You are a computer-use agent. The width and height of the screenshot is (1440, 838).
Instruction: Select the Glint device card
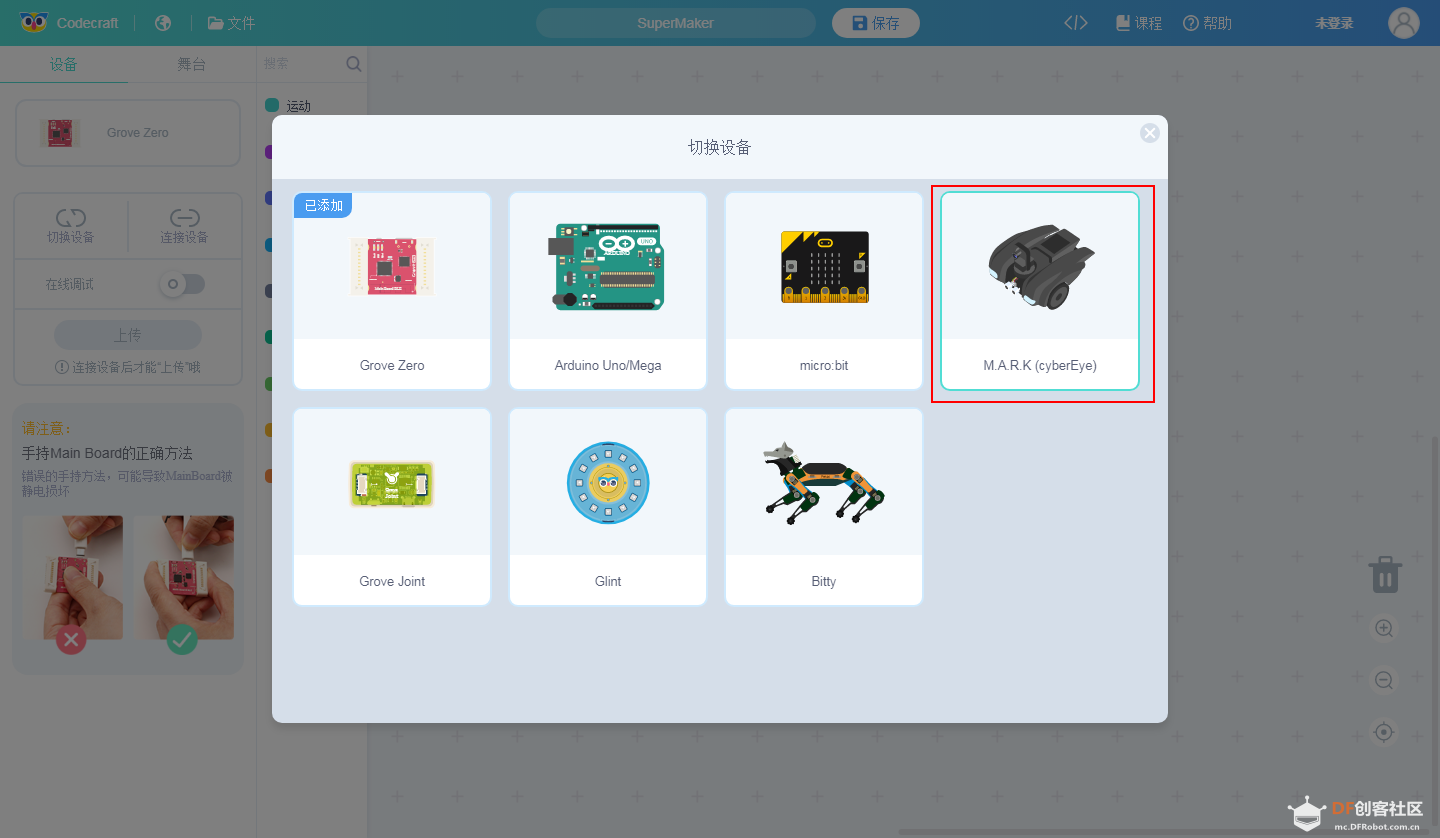[608, 507]
